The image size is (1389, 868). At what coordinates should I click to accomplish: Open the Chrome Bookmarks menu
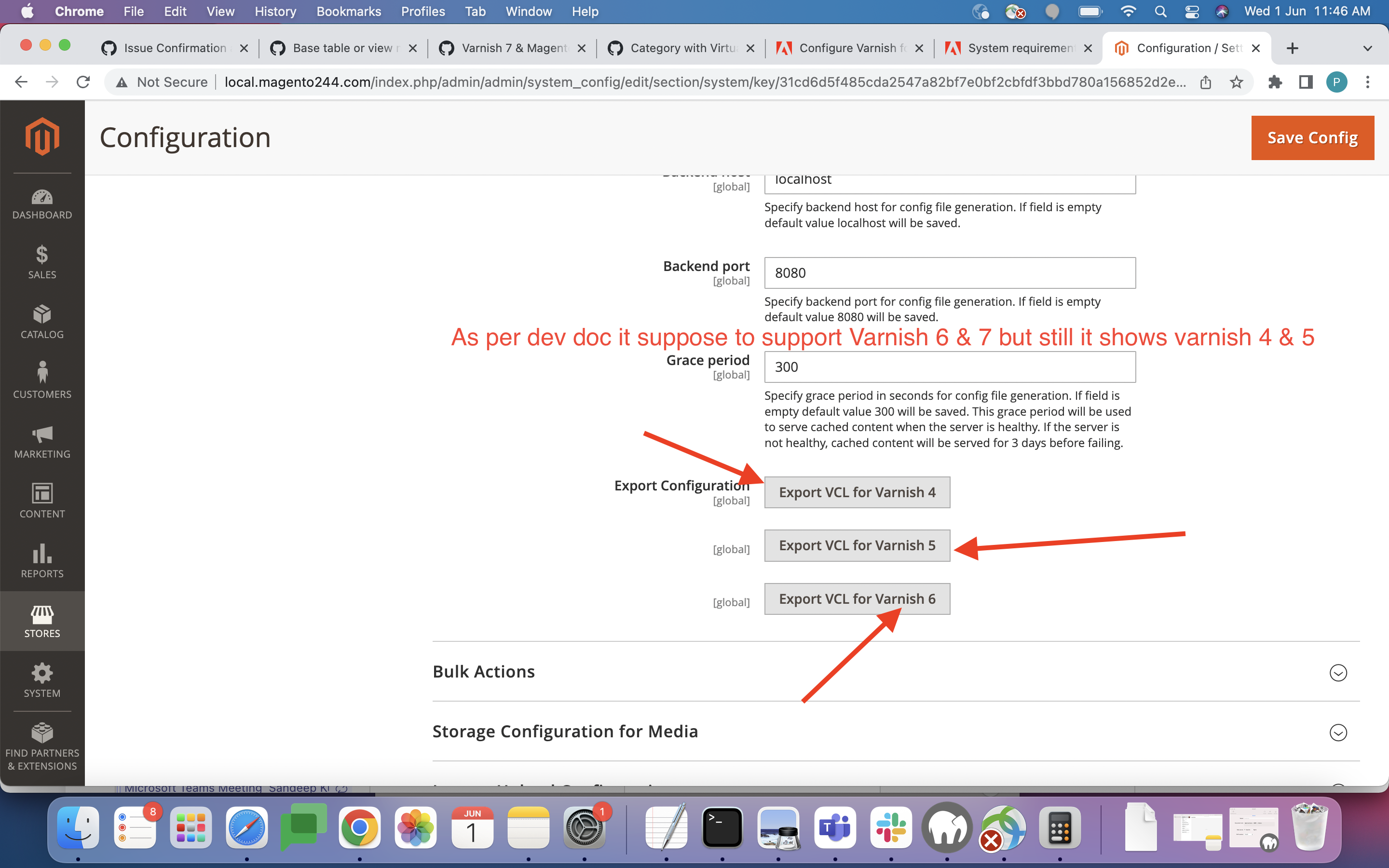coord(348,12)
